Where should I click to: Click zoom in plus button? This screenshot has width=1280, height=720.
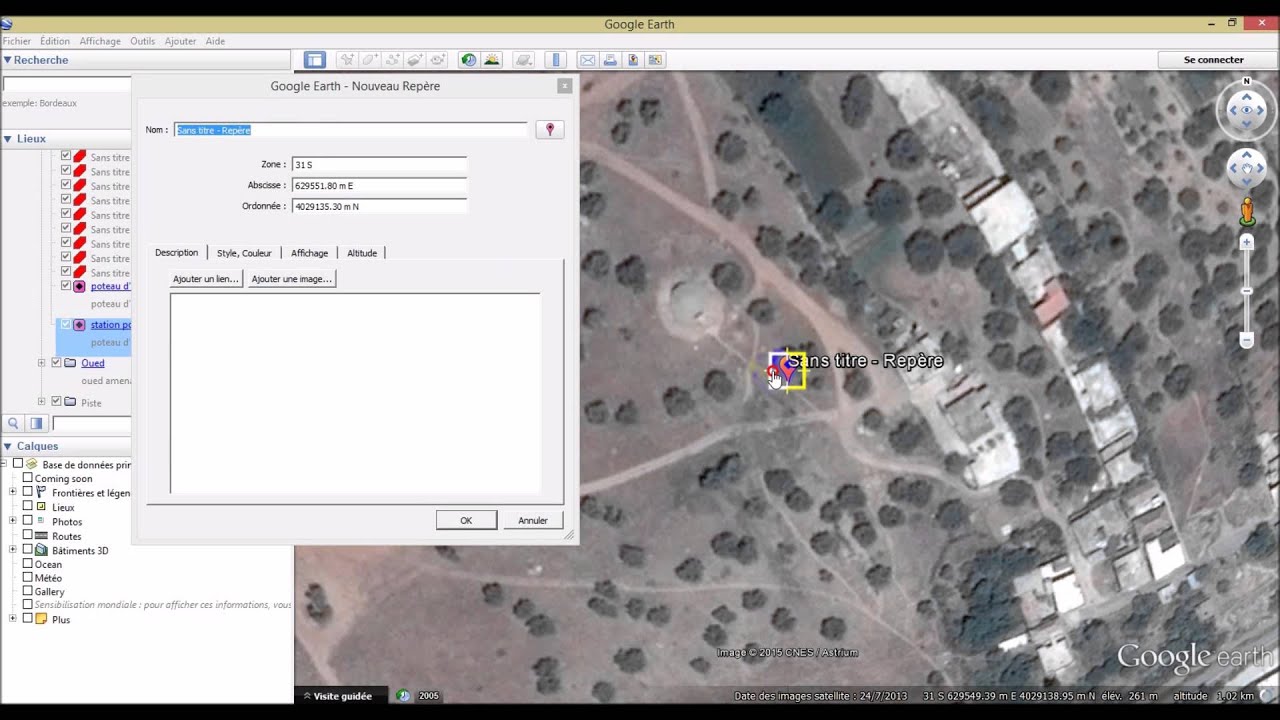[1246, 243]
